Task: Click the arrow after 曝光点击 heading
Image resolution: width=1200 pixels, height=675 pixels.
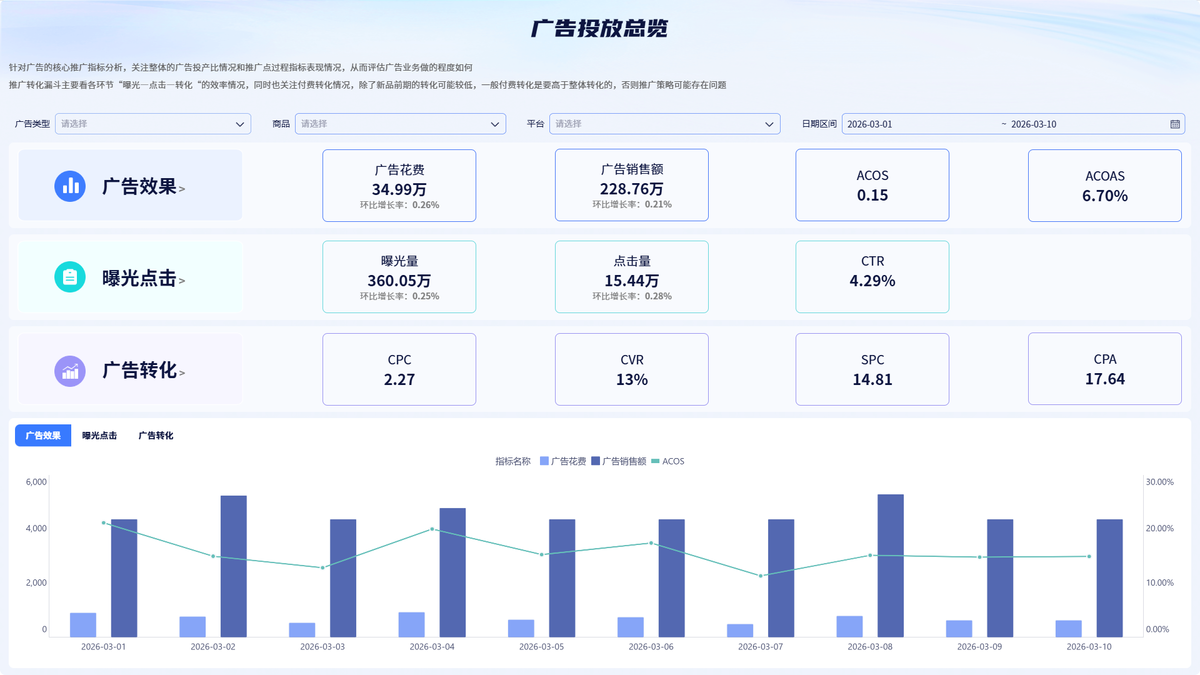Action: [182, 282]
